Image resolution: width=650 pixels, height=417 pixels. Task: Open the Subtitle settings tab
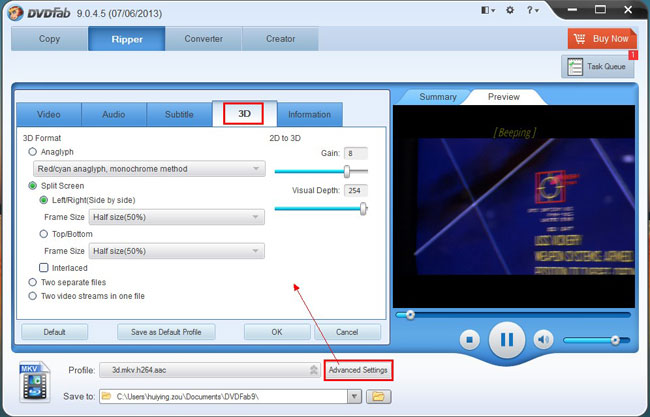coord(179,114)
